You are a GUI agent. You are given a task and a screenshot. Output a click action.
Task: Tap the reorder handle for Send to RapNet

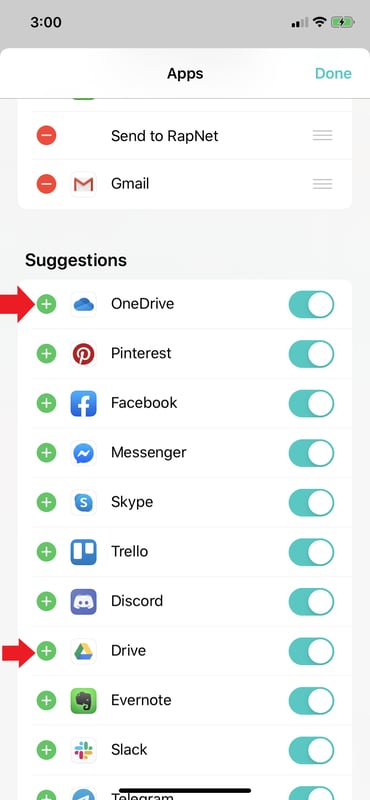tap(323, 136)
